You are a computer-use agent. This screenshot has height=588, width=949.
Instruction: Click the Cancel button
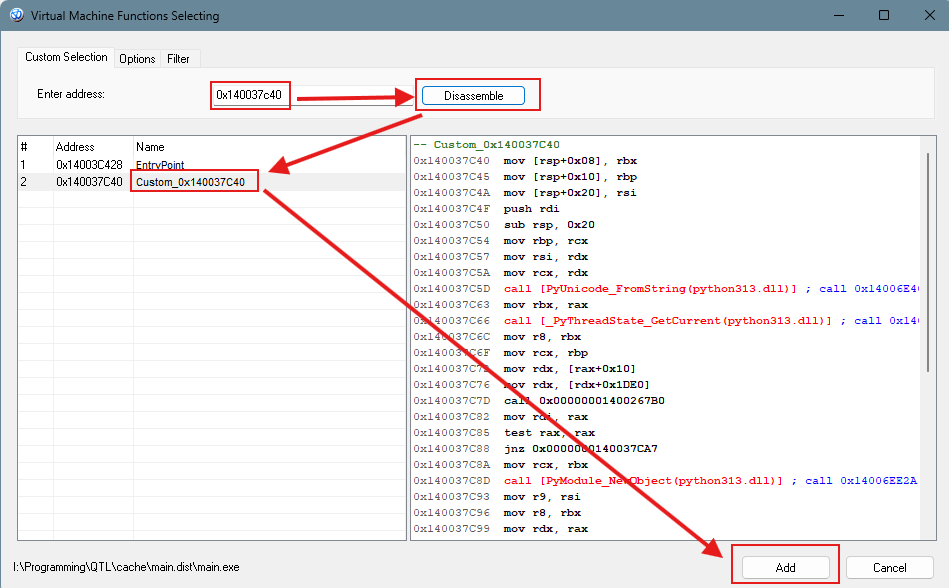(x=889, y=567)
